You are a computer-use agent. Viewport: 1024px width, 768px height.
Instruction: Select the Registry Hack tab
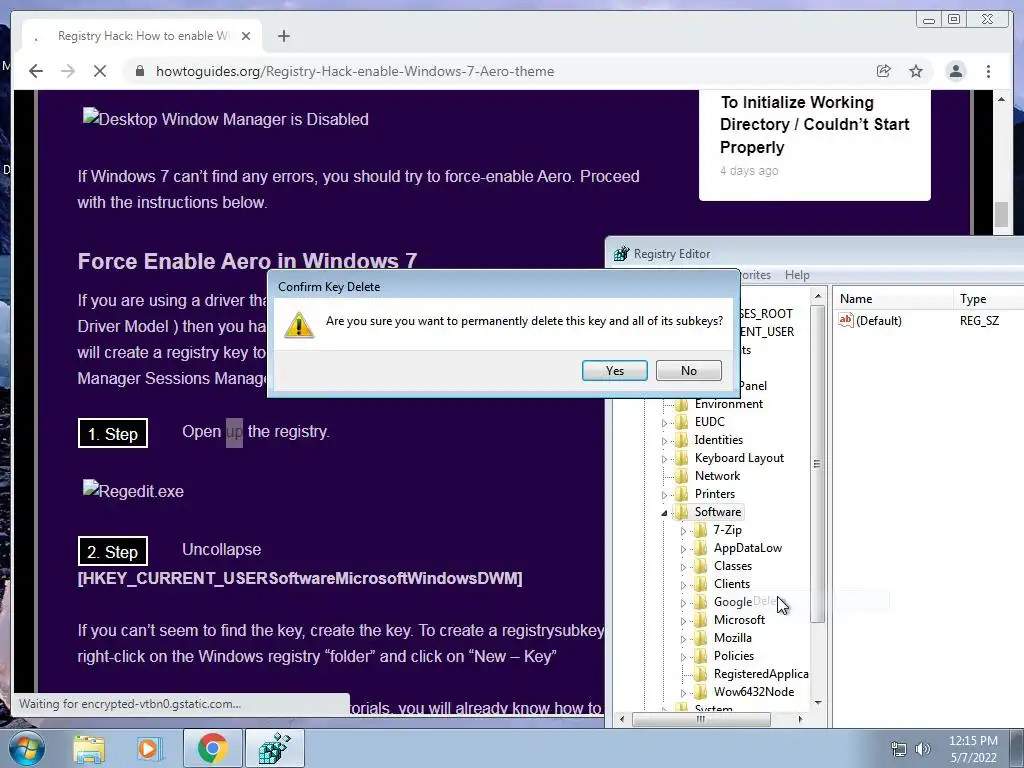point(142,36)
